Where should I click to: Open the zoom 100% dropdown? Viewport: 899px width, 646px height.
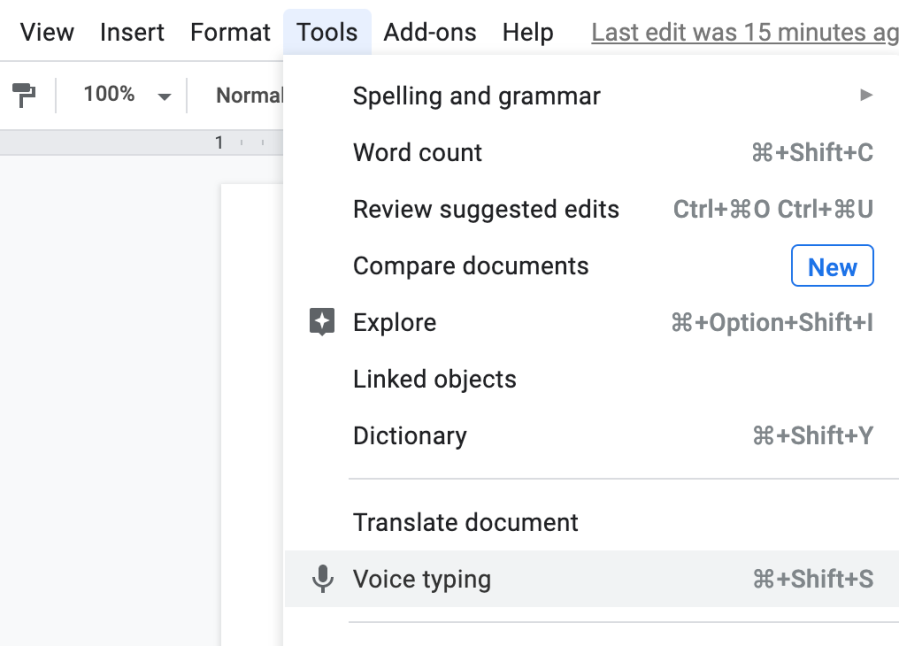pyautogui.click(x=127, y=95)
